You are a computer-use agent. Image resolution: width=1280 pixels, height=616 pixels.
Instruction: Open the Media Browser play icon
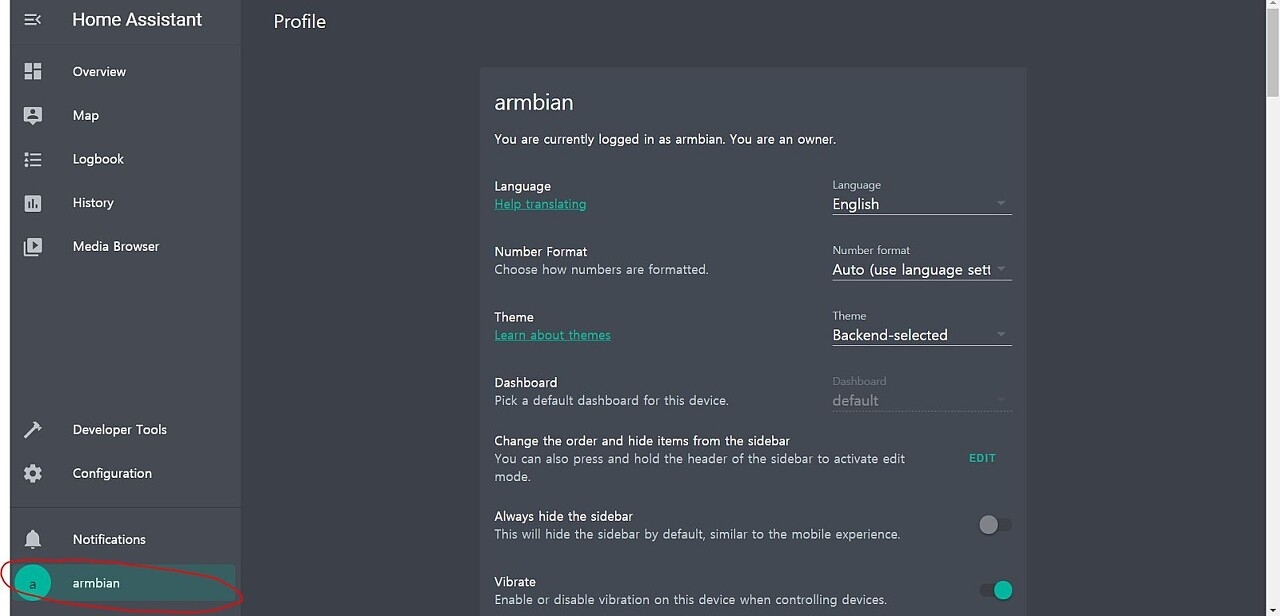tap(33, 246)
